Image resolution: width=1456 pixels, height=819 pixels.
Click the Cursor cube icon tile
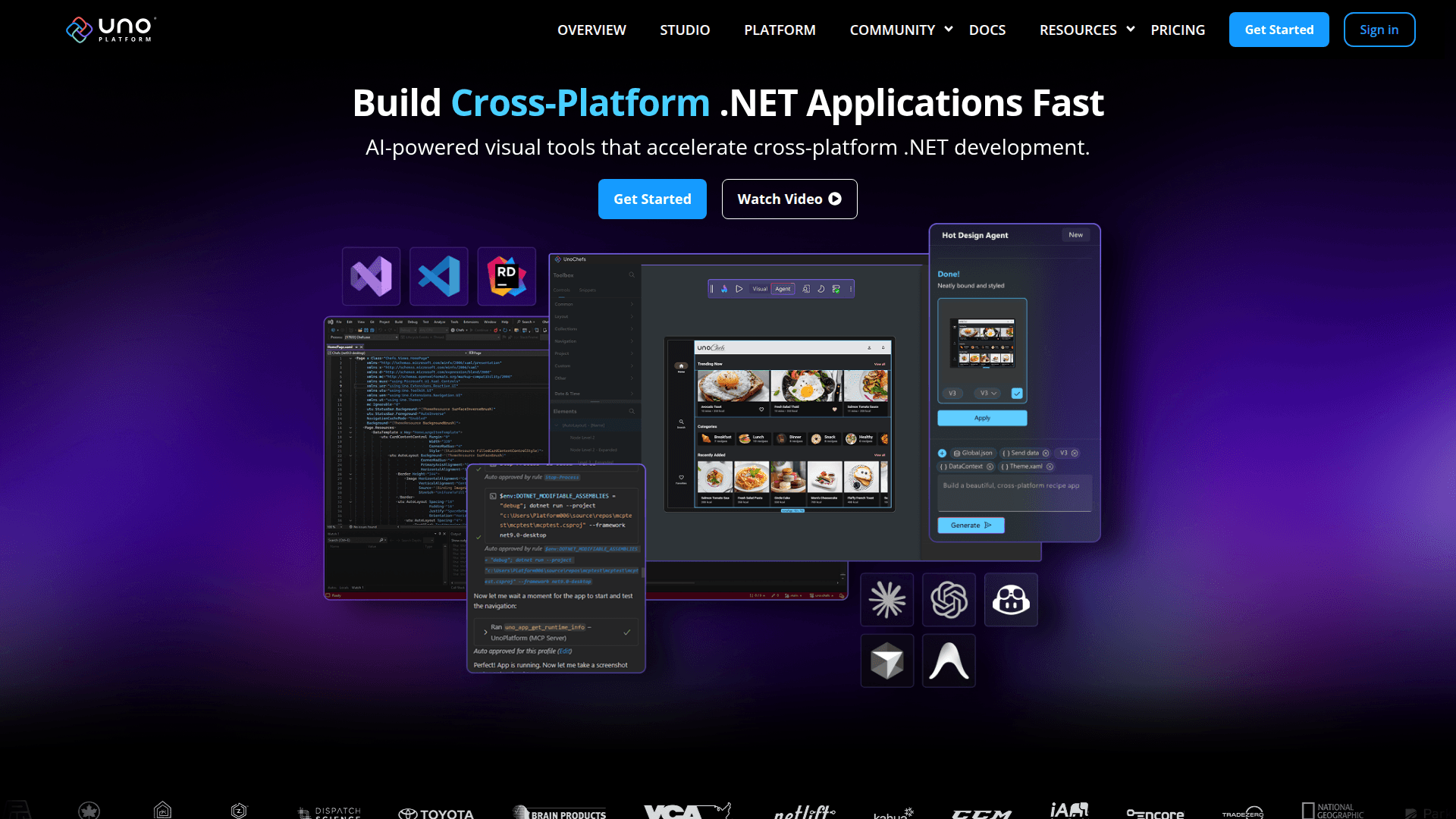tap(886, 661)
